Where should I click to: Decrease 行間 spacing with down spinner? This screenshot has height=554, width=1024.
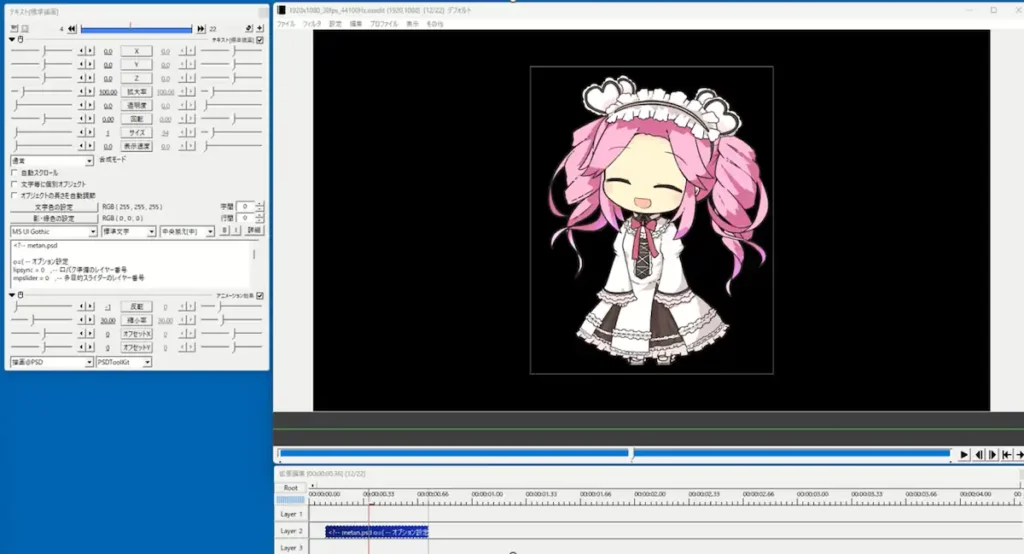click(x=260, y=221)
